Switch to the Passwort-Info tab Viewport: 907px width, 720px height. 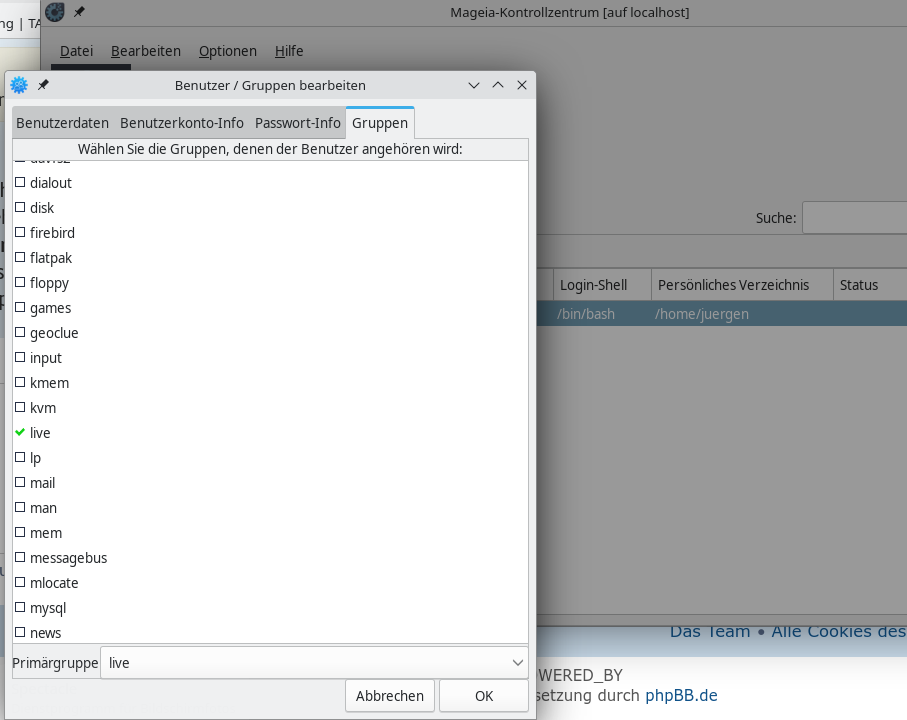point(297,123)
